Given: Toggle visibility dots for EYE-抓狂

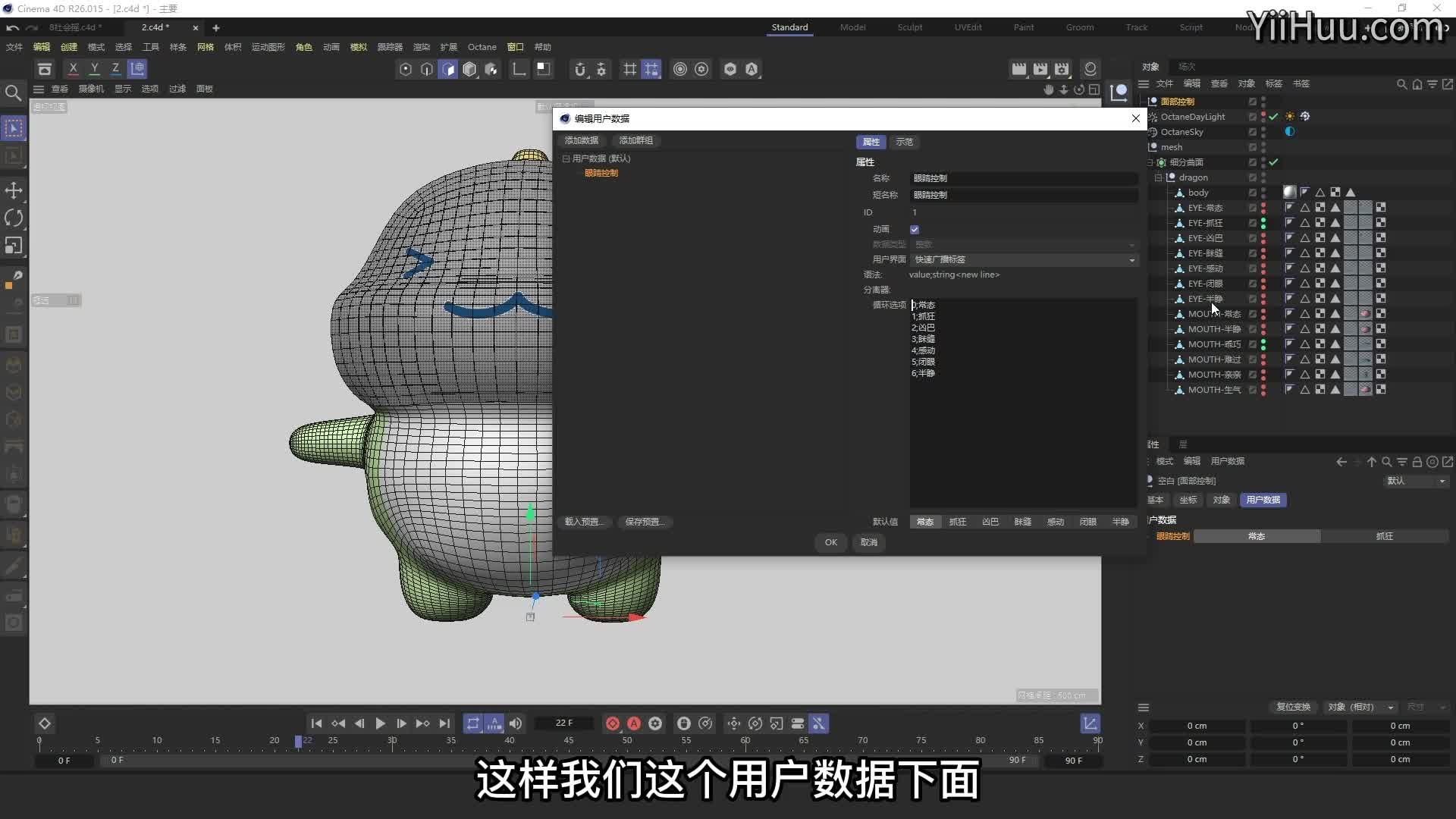Looking at the screenshot, I should 1263,223.
